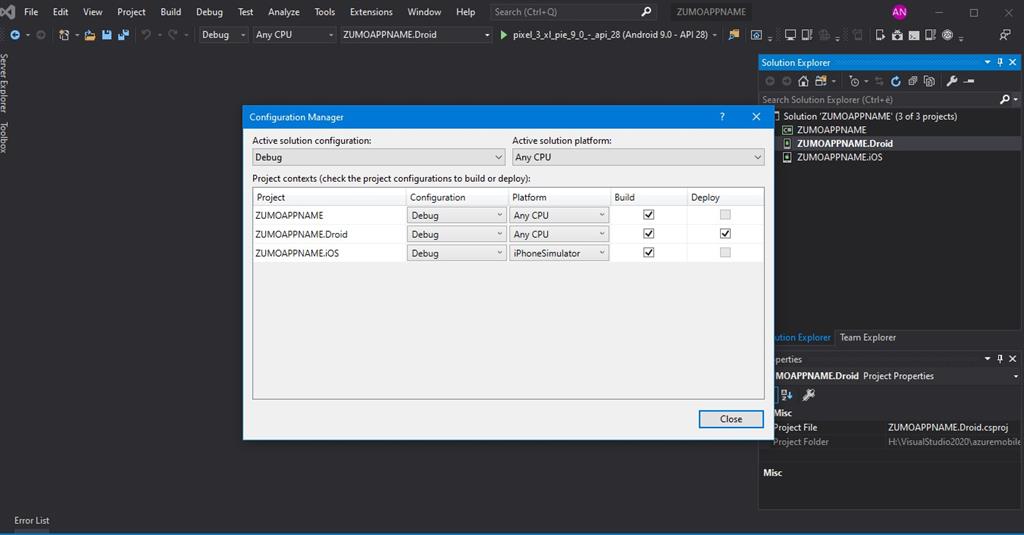Open Configuration dropdown for ZUMOAPPNAME.Droid row
This screenshot has height=535, width=1024.
pyautogui.click(x=456, y=234)
